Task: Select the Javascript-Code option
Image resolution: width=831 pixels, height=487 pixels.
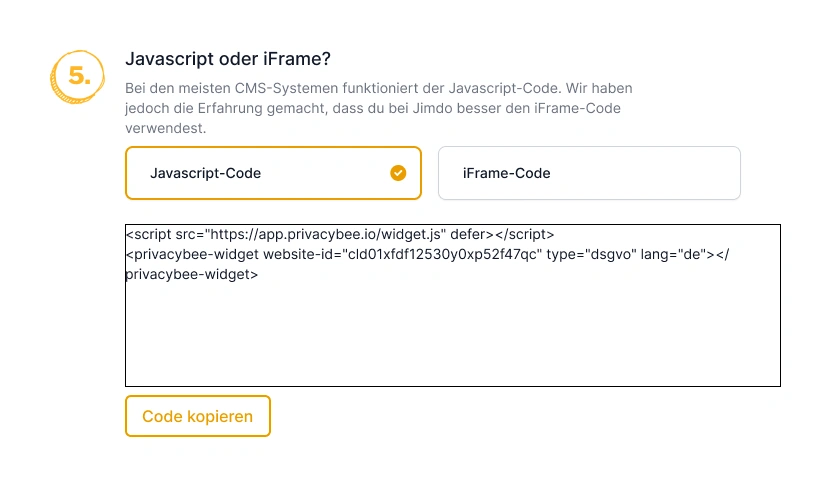Action: (x=273, y=173)
